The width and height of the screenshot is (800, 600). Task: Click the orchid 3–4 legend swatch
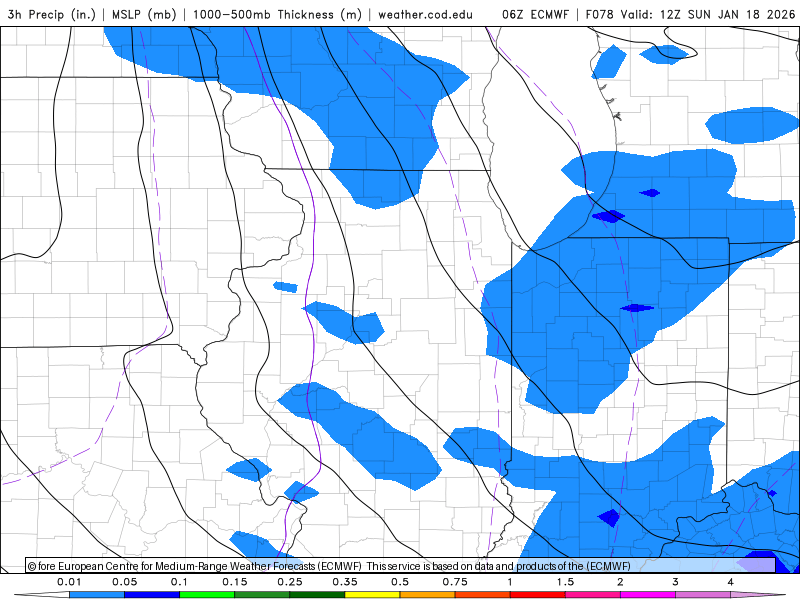(x=703, y=595)
